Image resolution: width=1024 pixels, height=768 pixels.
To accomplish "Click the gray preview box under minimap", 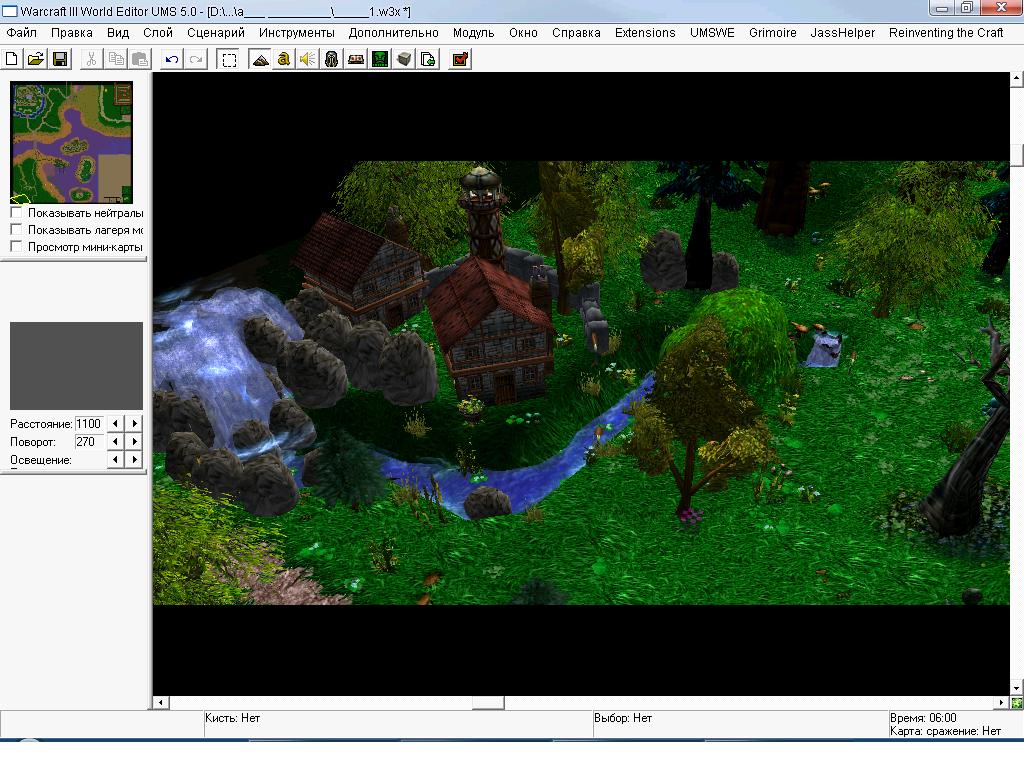I will coord(76,366).
